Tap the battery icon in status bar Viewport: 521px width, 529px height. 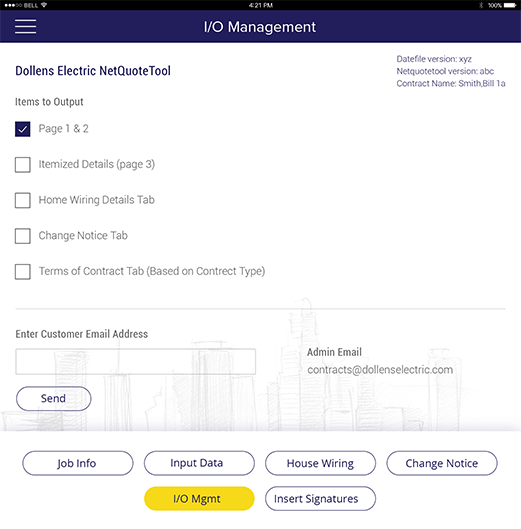pyautogui.click(x=510, y=5)
